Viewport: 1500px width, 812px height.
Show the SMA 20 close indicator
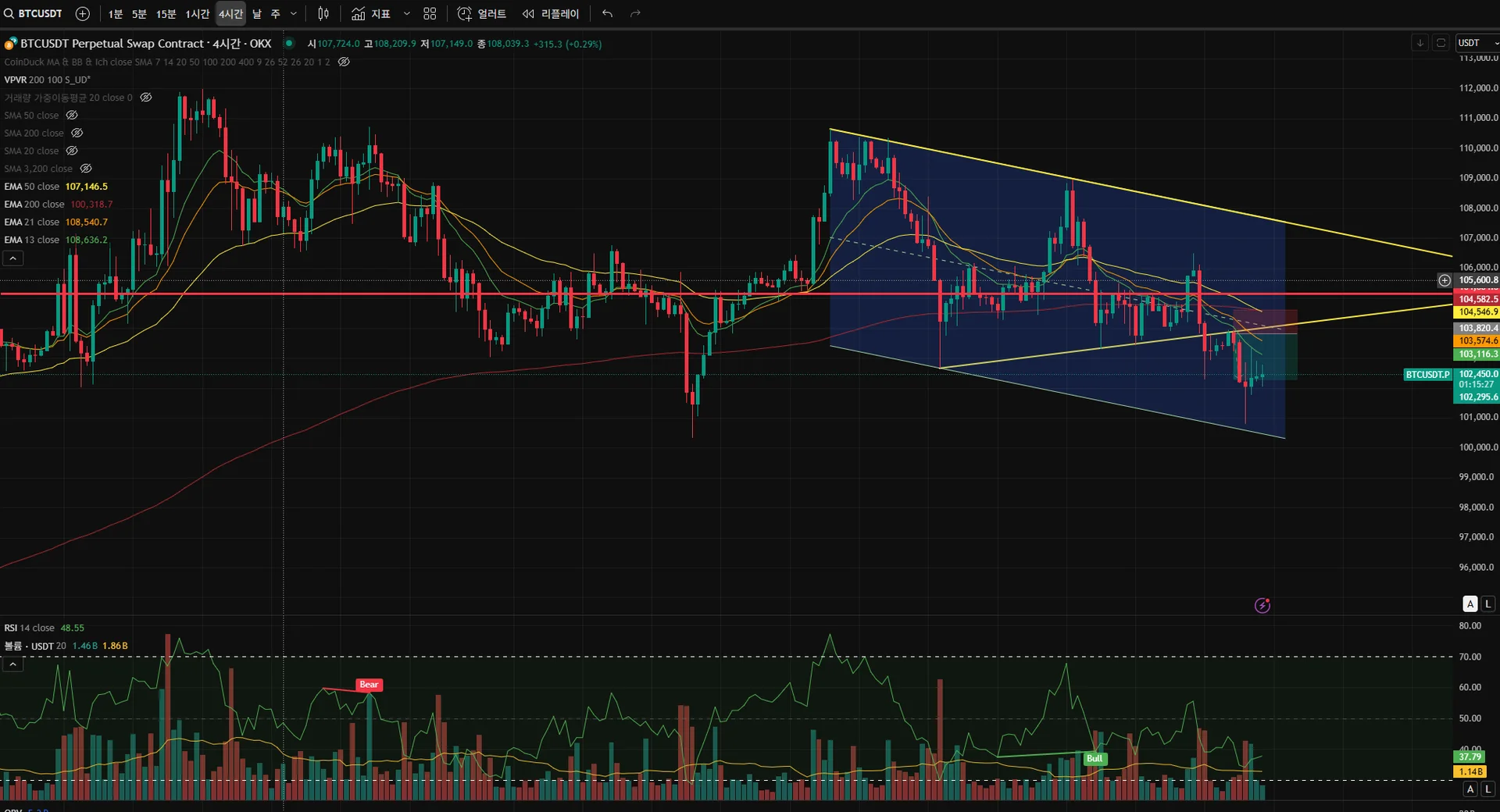(x=72, y=151)
